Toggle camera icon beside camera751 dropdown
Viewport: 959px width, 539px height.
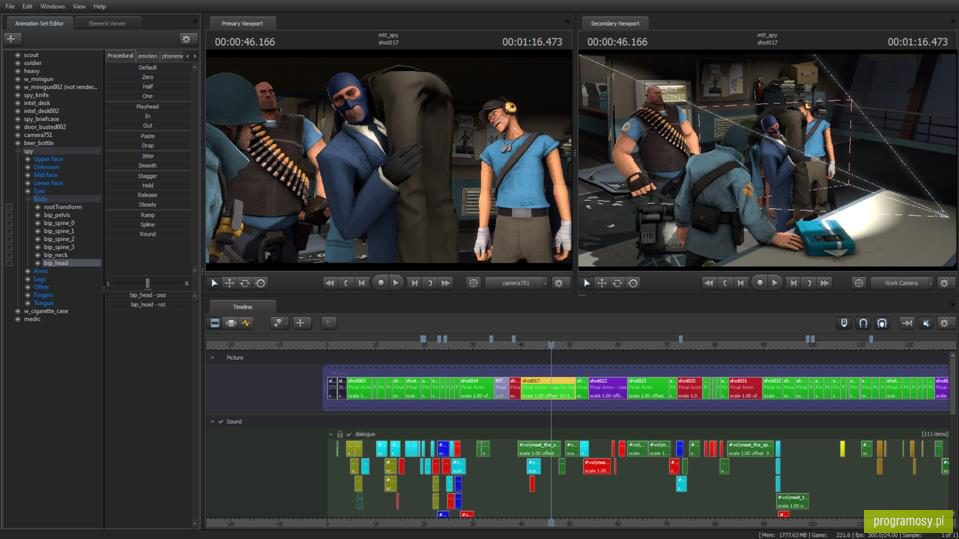[473, 283]
